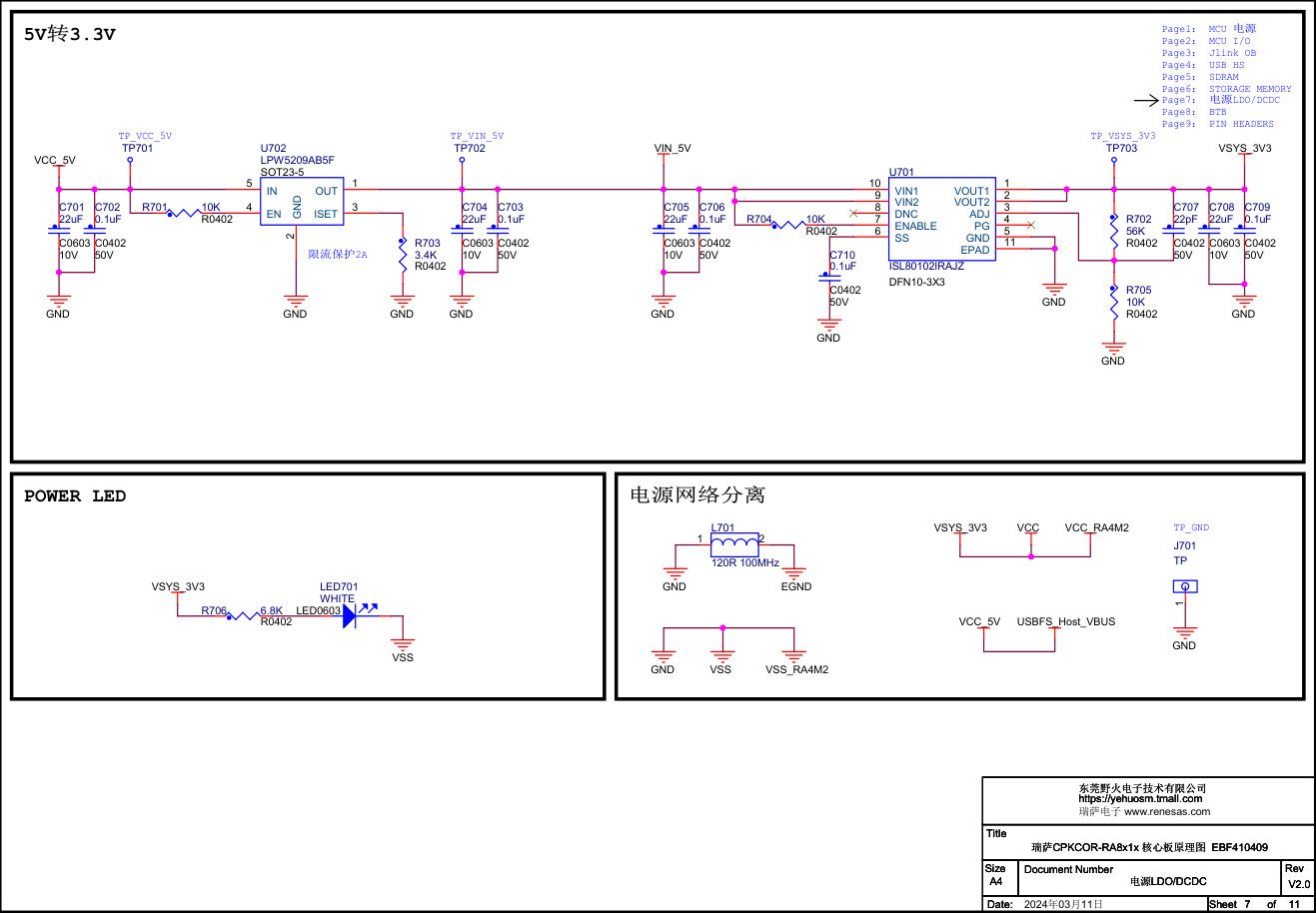Select the C710 0.1uF capacitor symbol
This screenshot has width=1316, height=913.
coord(829,277)
